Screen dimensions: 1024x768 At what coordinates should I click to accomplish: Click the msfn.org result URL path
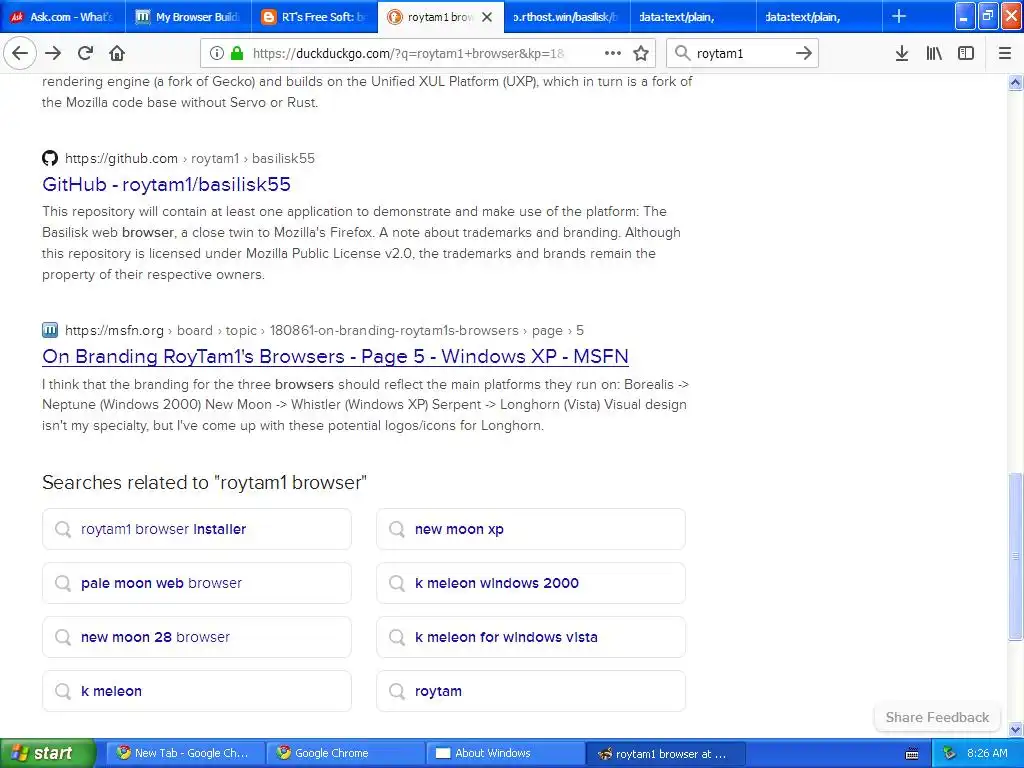coord(325,330)
